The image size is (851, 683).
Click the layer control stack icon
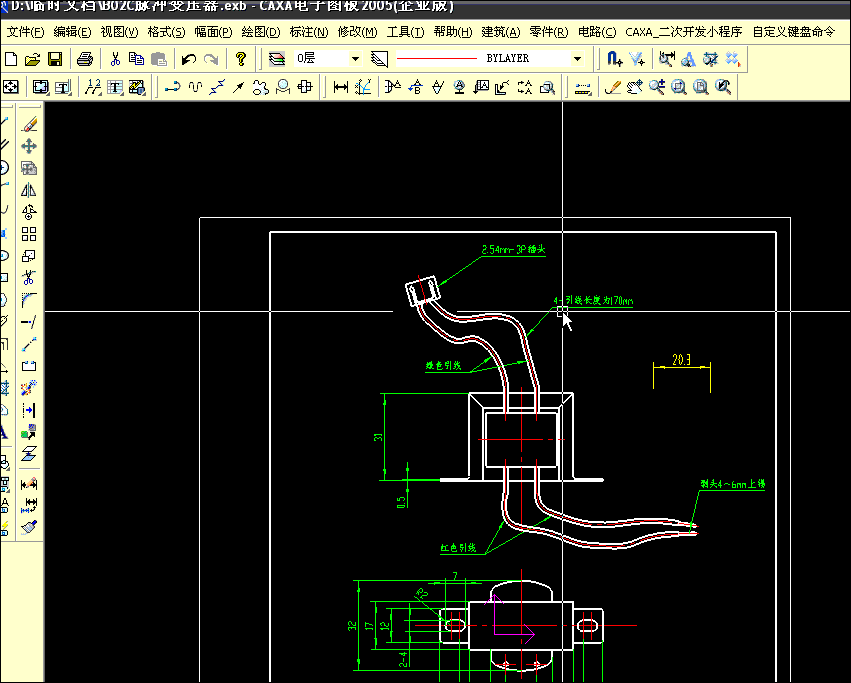point(277,59)
